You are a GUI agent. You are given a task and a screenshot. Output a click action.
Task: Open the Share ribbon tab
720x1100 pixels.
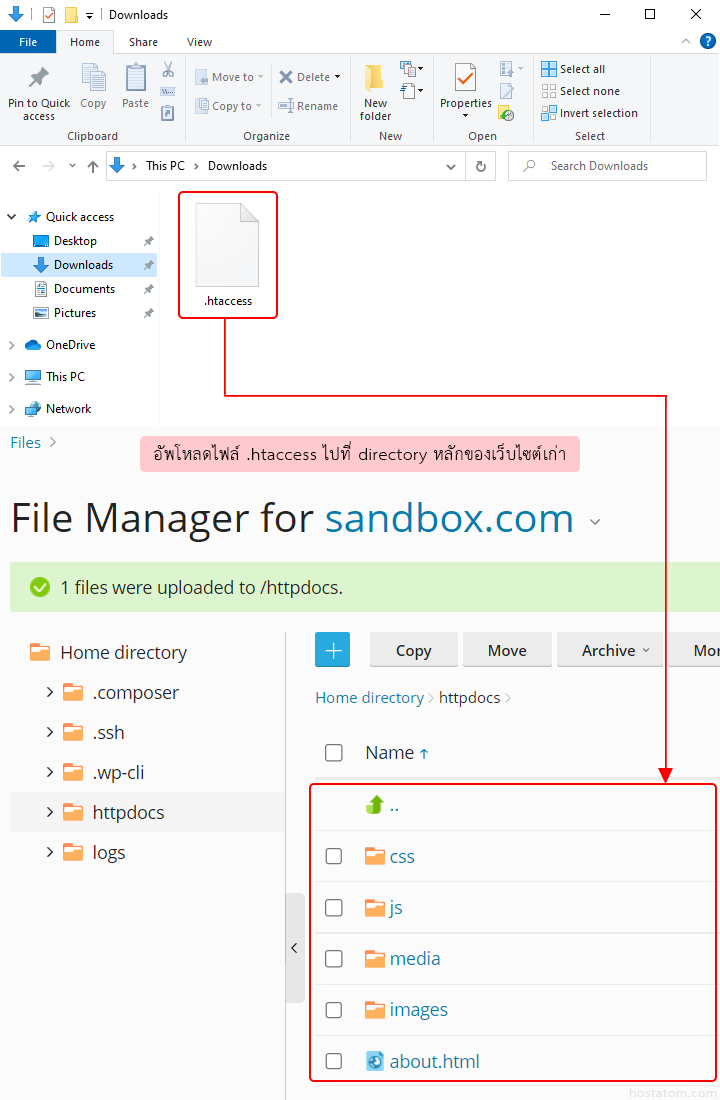(143, 42)
